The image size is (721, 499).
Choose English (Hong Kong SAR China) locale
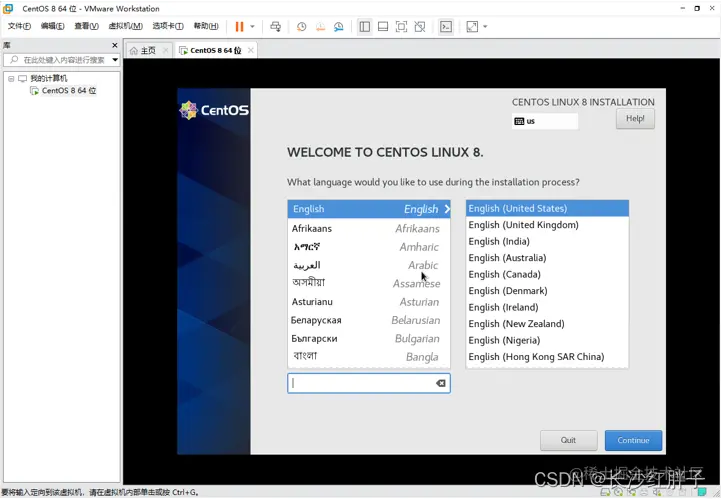(x=547, y=357)
